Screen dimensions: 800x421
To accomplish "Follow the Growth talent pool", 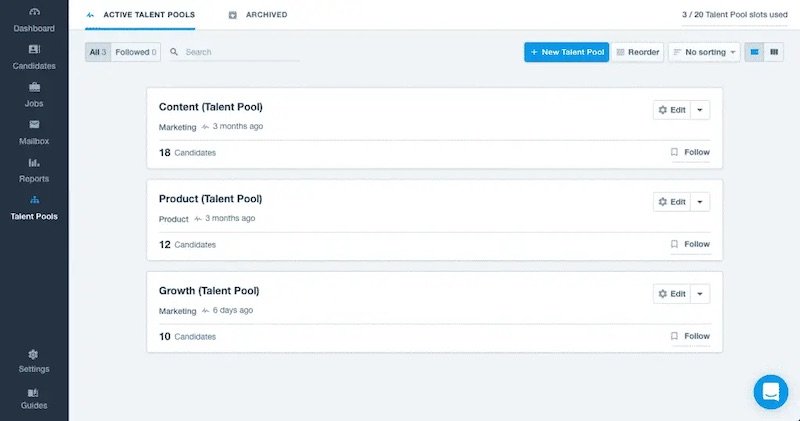I will coord(690,336).
